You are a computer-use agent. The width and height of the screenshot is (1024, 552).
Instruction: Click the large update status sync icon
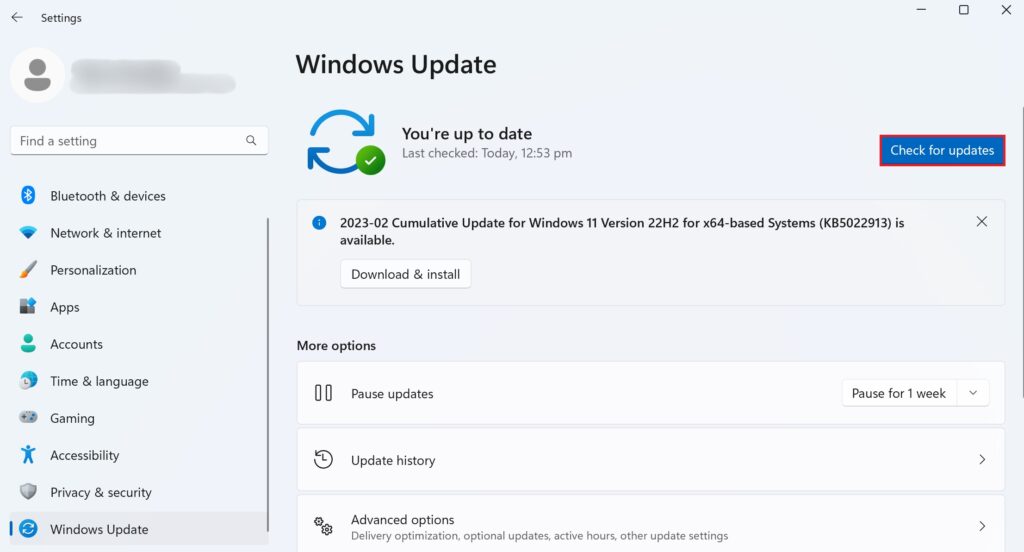click(x=346, y=142)
